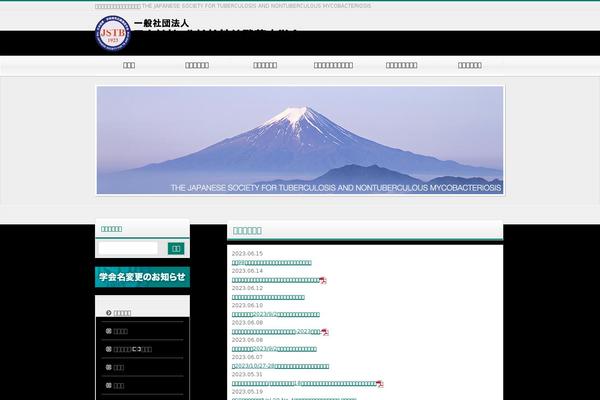The height and width of the screenshot is (400, 600).
Task: Open the fifth top navigation menu item
Action: [x=401, y=65]
